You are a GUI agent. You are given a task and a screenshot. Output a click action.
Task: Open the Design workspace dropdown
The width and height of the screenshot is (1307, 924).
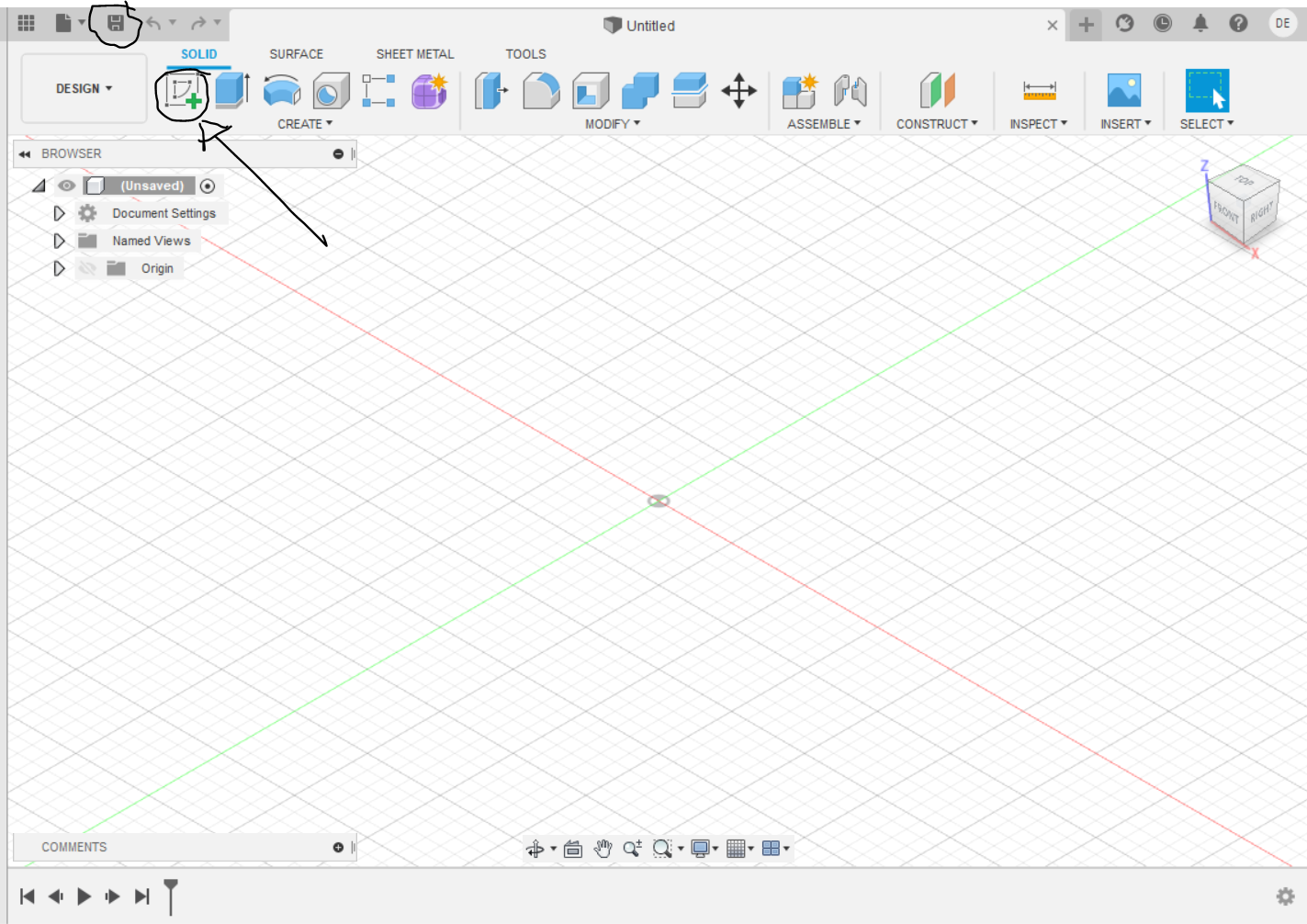point(84,89)
